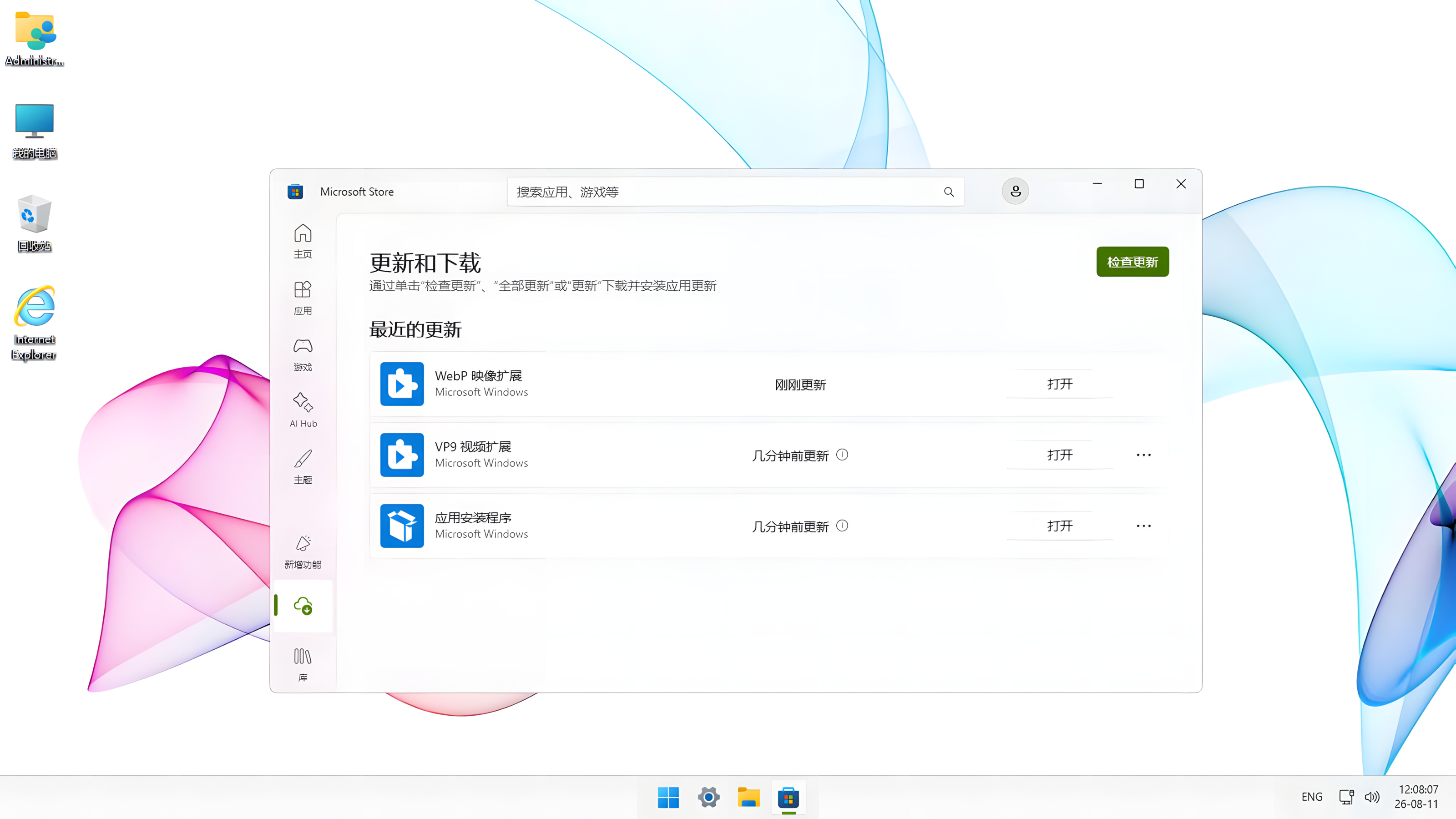1456x819 pixels.
Task: Select the WebP 映像扩展 app name
Action: [x=478, y=376]
